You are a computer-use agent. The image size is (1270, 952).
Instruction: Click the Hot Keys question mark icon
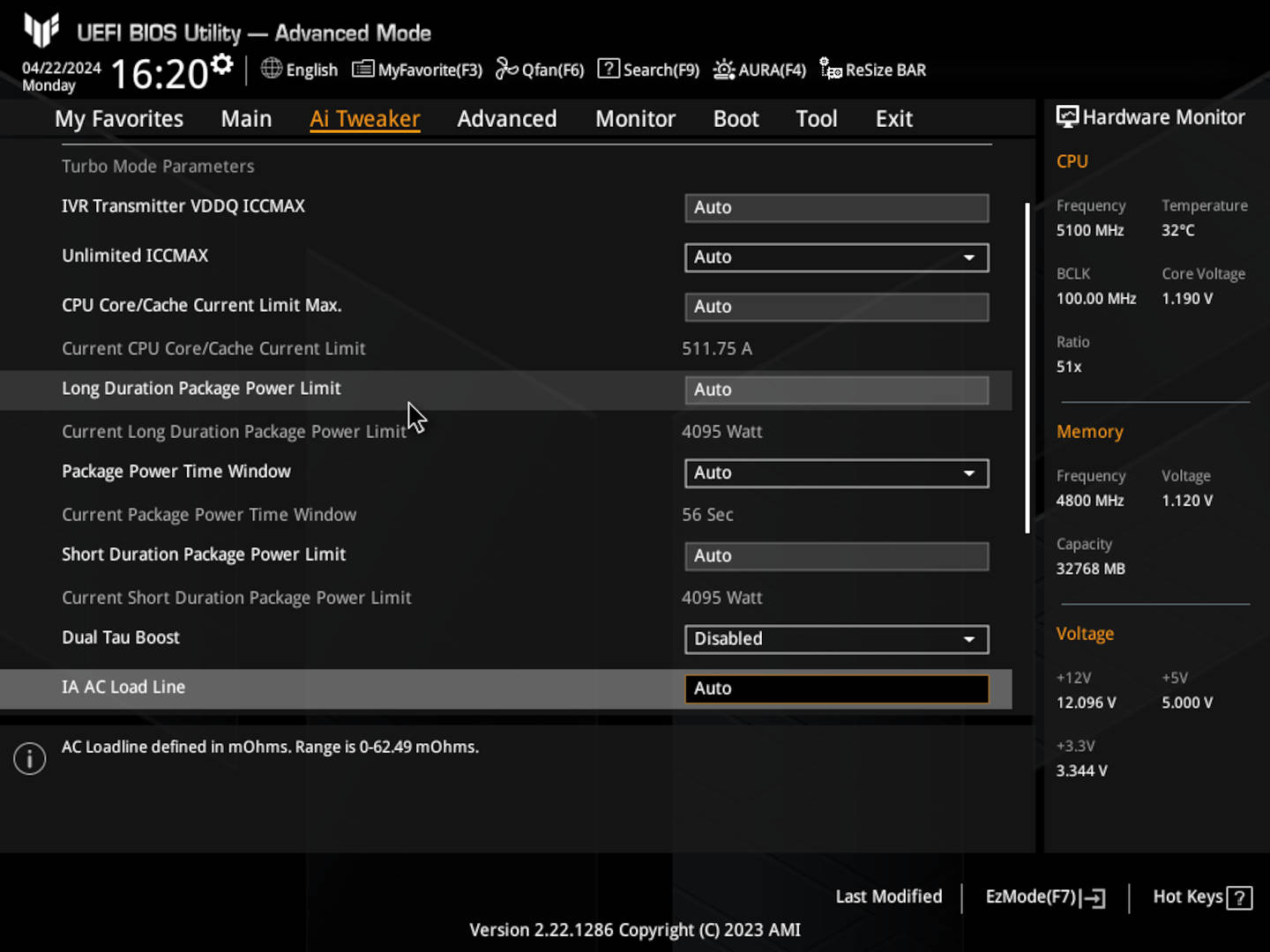(1239, 898)
